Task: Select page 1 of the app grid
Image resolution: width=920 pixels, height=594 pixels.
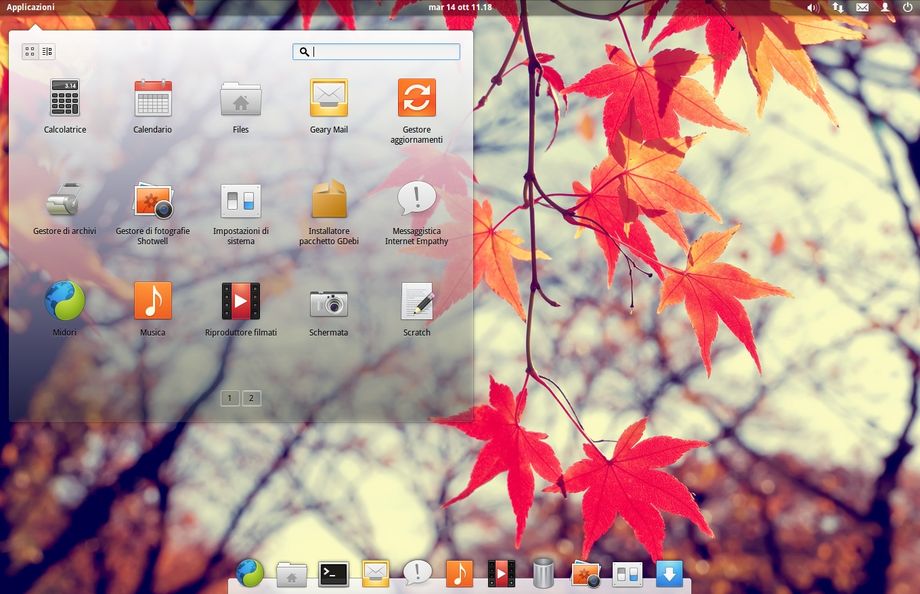Action: (230, 398)
